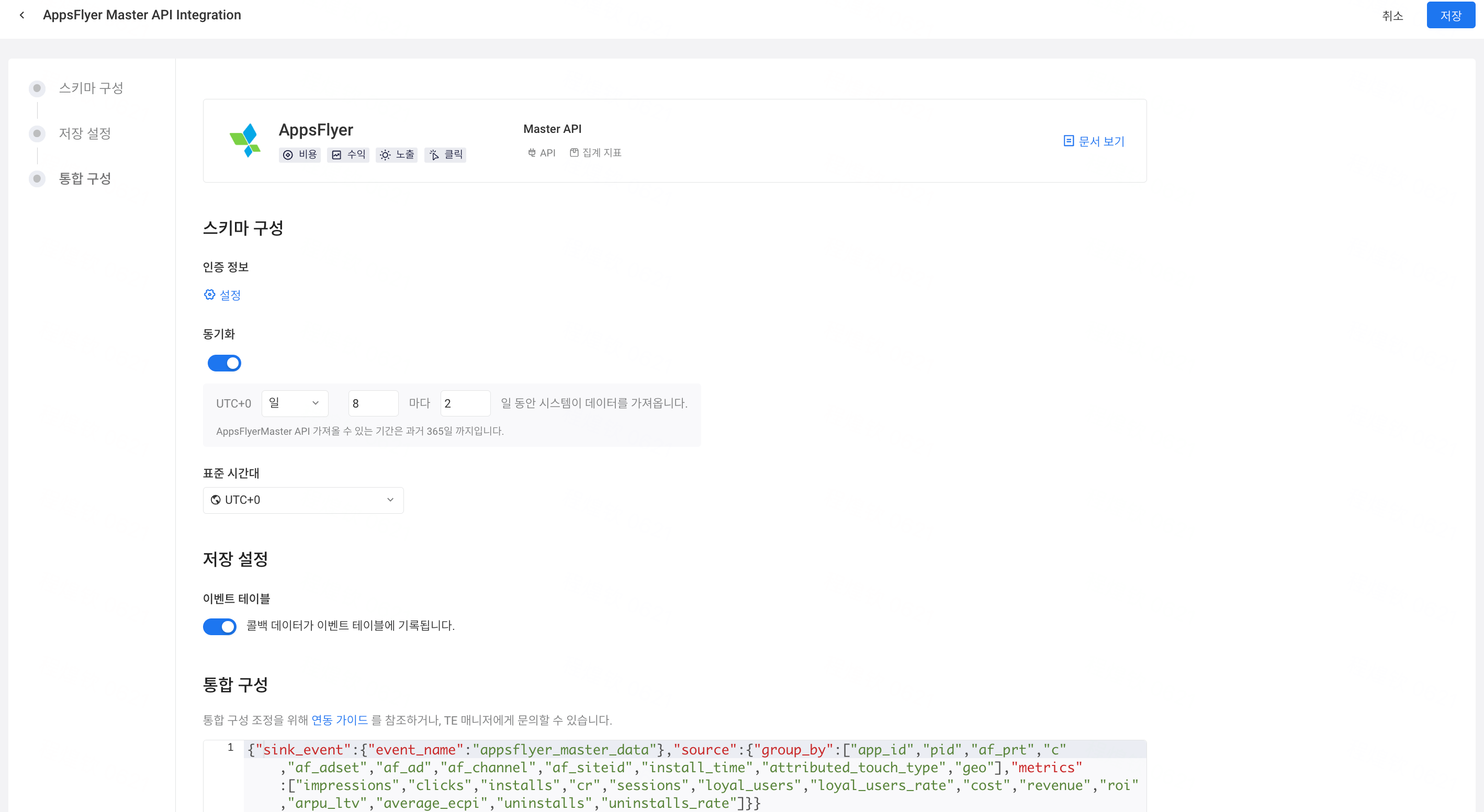Image resolution: width=1484 pixels, height=812 pixels.
Task: Click the impressions (노출) tag icon
Action: click(x=385, y=155)
